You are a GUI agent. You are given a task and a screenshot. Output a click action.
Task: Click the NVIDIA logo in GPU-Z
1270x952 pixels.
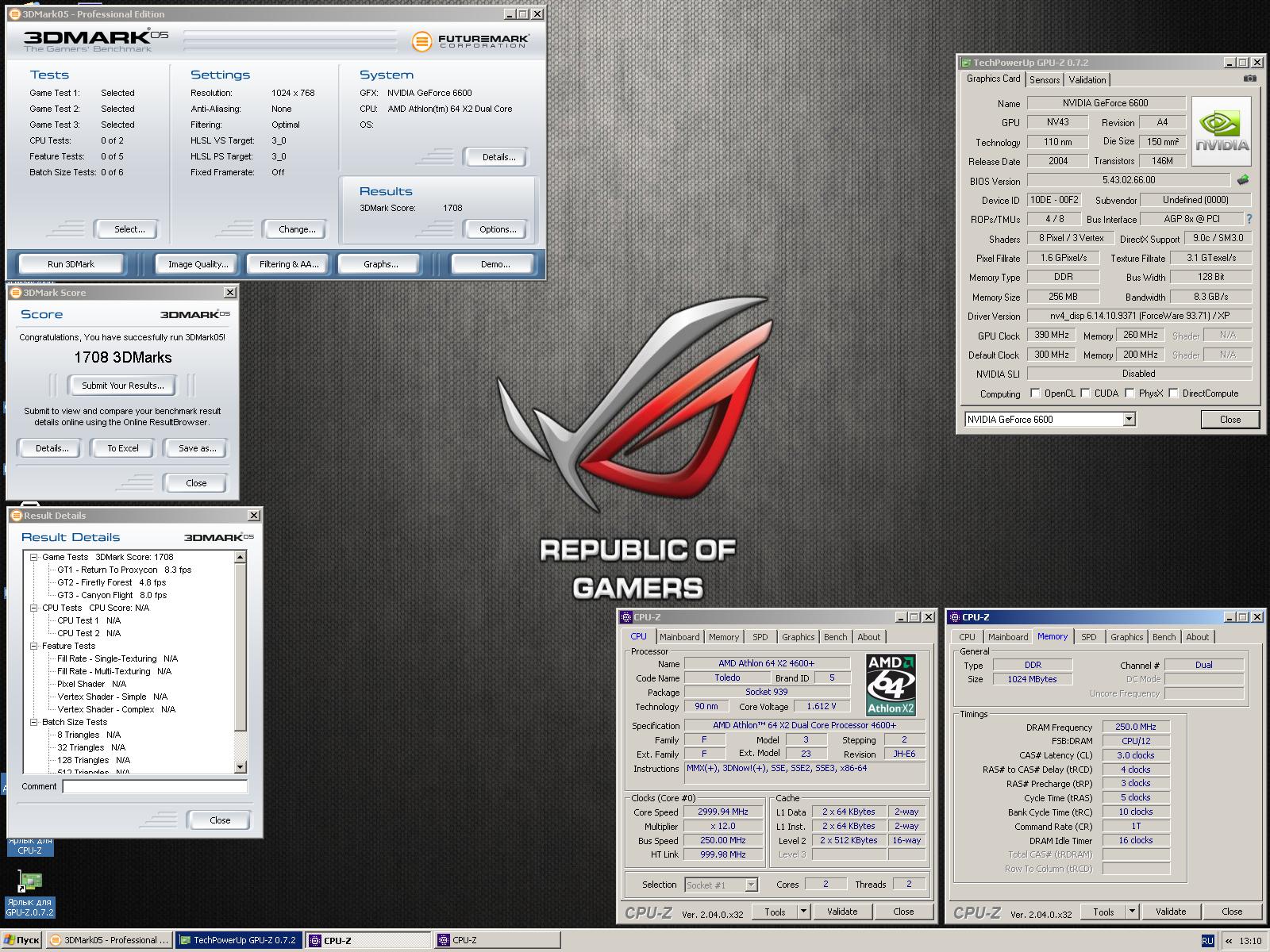[1222, 132]
